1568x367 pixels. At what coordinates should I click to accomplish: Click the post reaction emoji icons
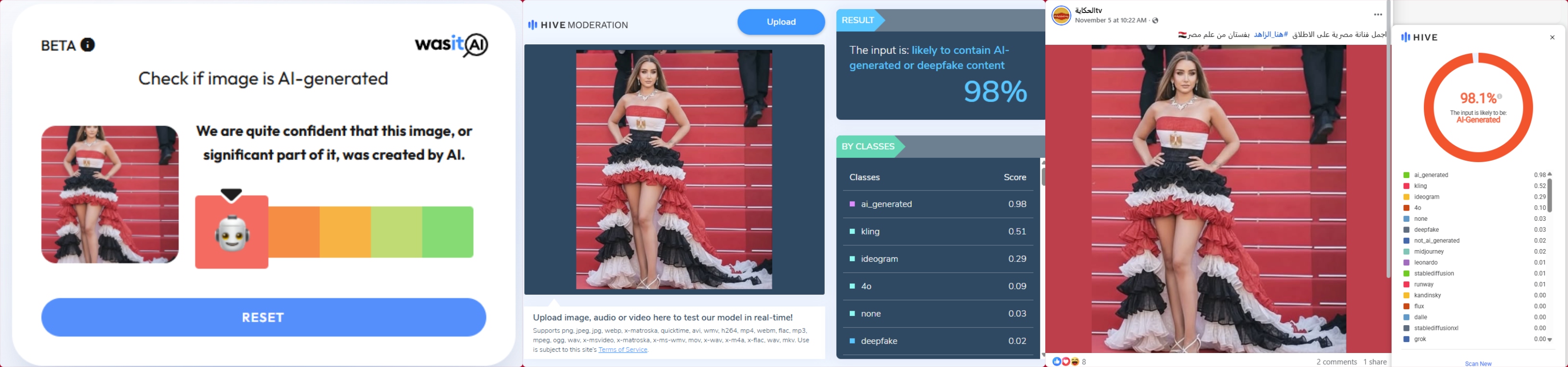(x=1066, y=362)
